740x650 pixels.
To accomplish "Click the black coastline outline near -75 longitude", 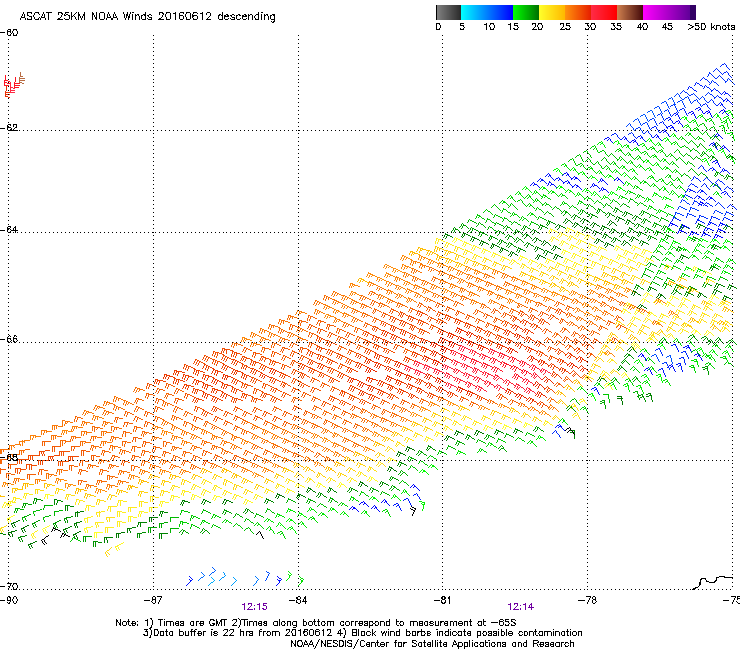I will pyautogui.click(x=713, y=582).
